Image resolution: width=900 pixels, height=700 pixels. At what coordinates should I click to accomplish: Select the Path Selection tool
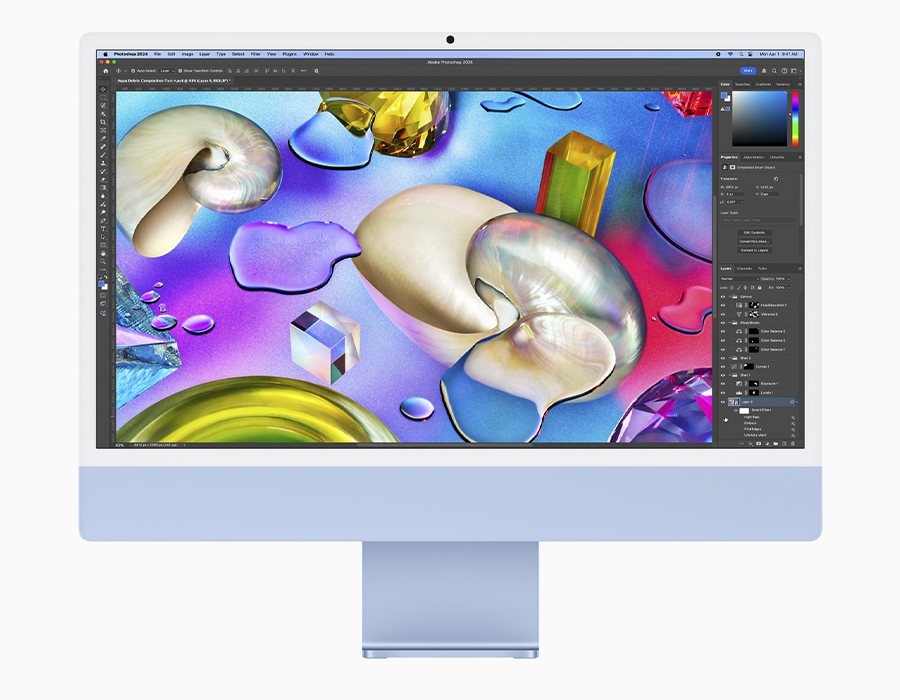click(103, 237)
